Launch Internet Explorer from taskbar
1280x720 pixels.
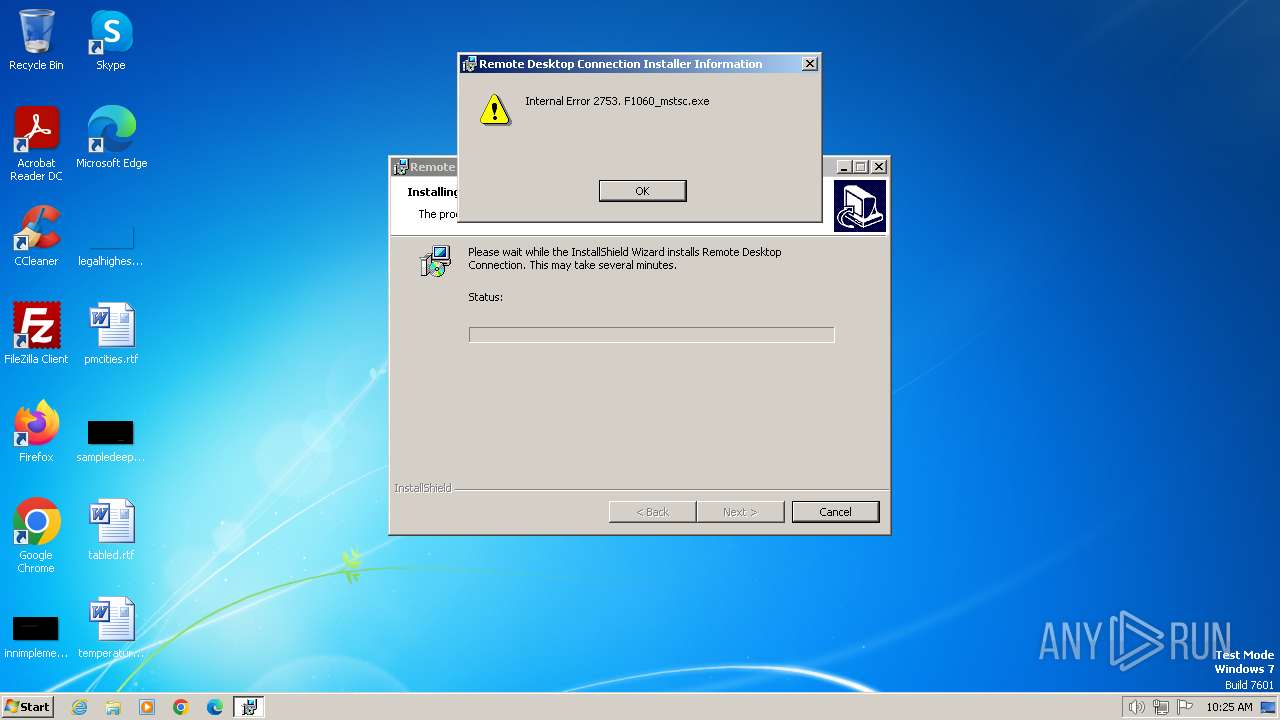79,707
